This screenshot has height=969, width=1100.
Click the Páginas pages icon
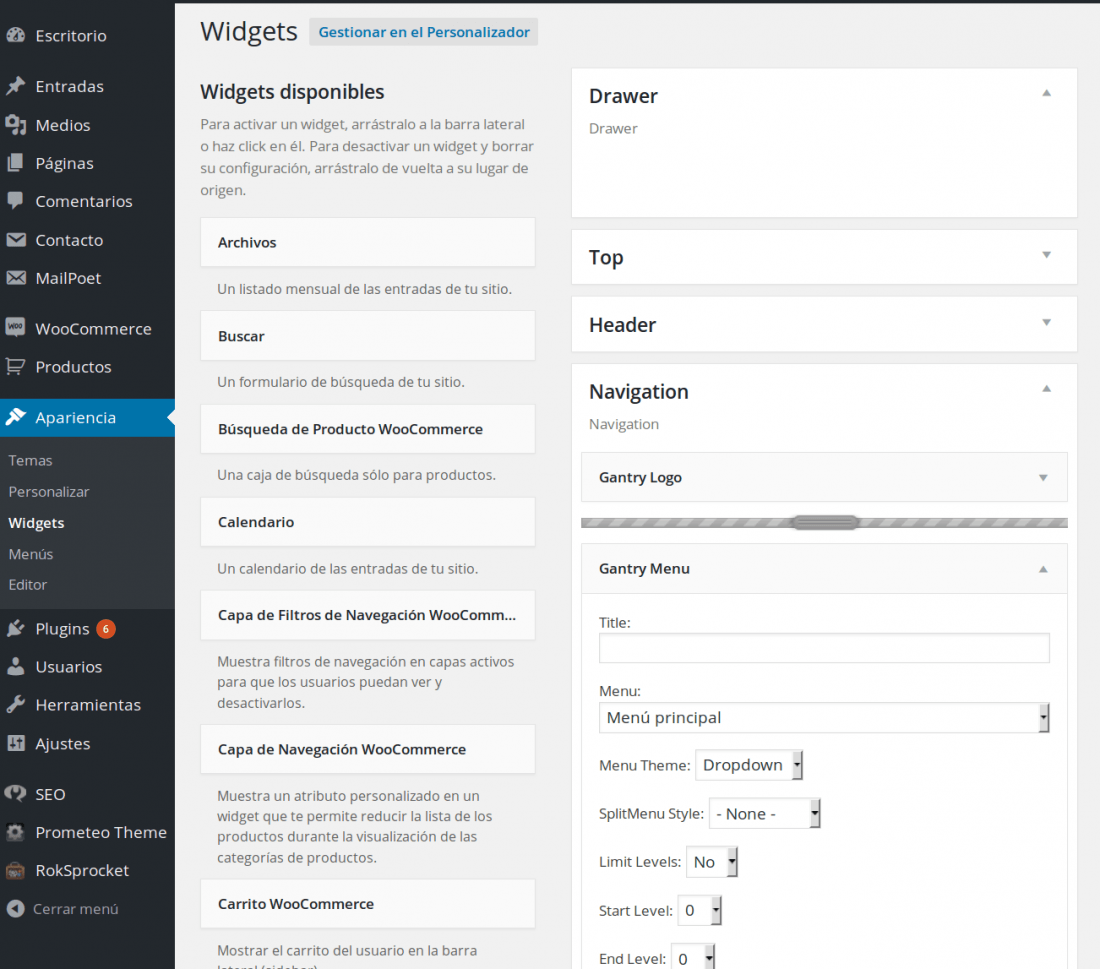[x=15, y=163]
